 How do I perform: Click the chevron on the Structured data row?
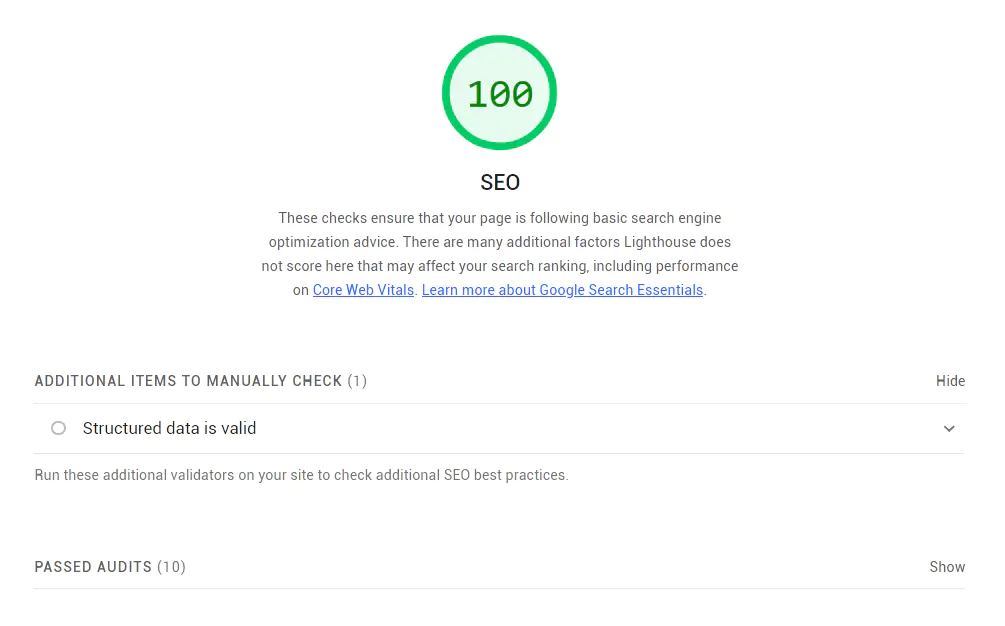point(949,428)
